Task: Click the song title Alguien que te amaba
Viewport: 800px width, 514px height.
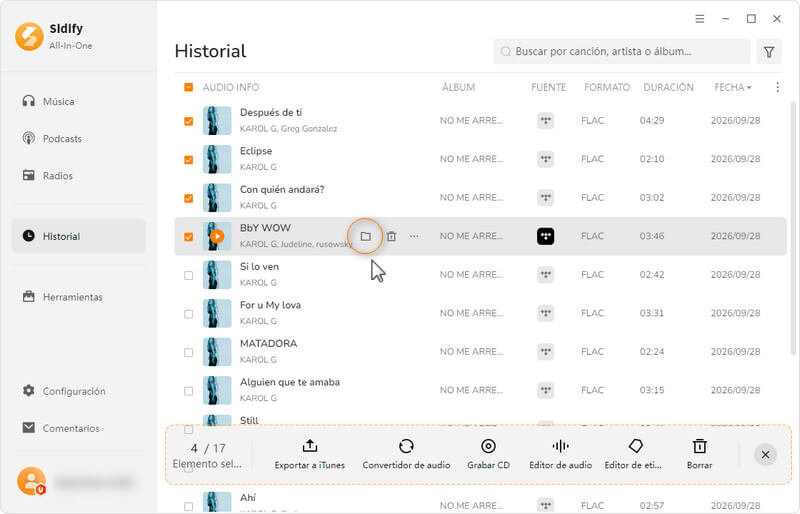Action: (x=290, y=382)
